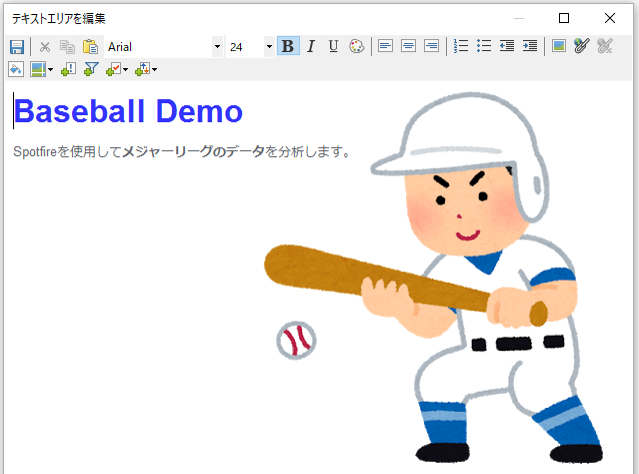Open the background fill bucket tool

point(16,69)
